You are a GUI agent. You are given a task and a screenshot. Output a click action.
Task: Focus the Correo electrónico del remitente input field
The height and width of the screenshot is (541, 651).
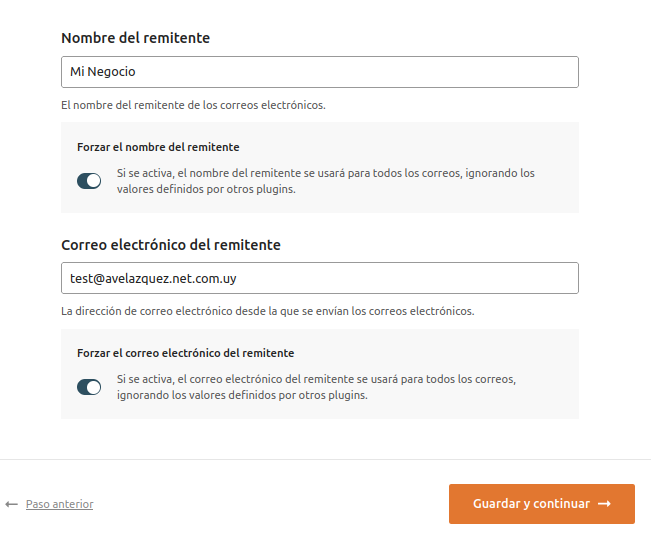click(x=320, y=278)
